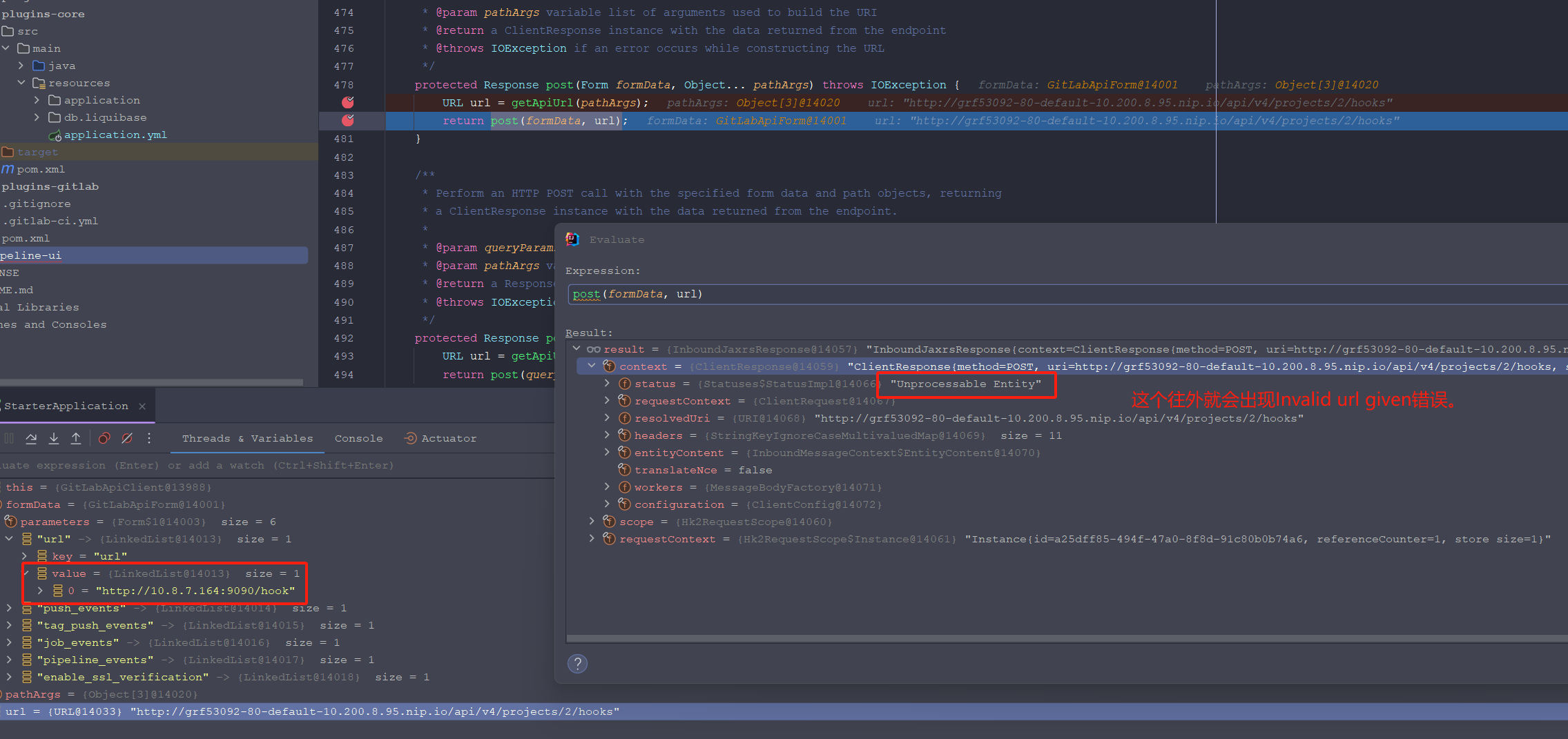Expand the 0 = "http://10.8.7.164:9090/hook" element

40,591
